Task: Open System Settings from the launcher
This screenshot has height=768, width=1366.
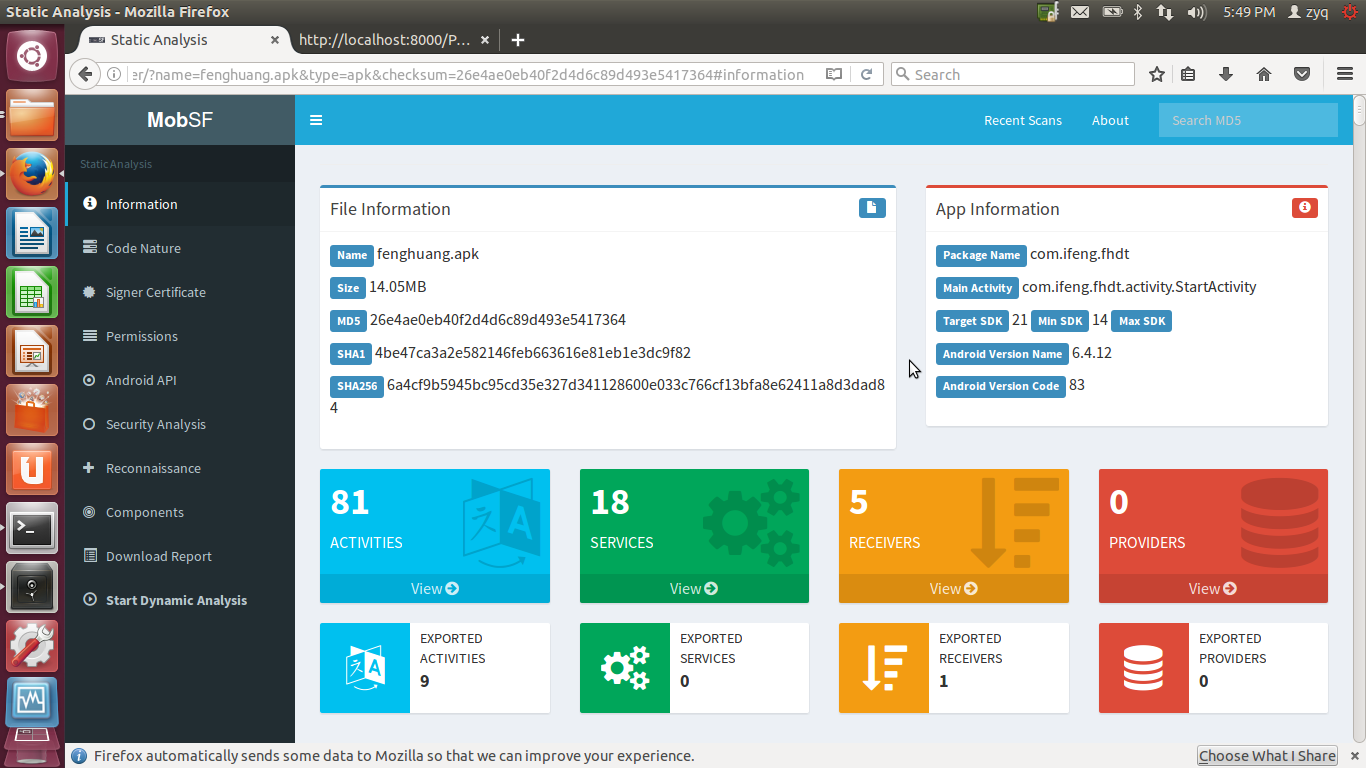Action: (32, 646)
